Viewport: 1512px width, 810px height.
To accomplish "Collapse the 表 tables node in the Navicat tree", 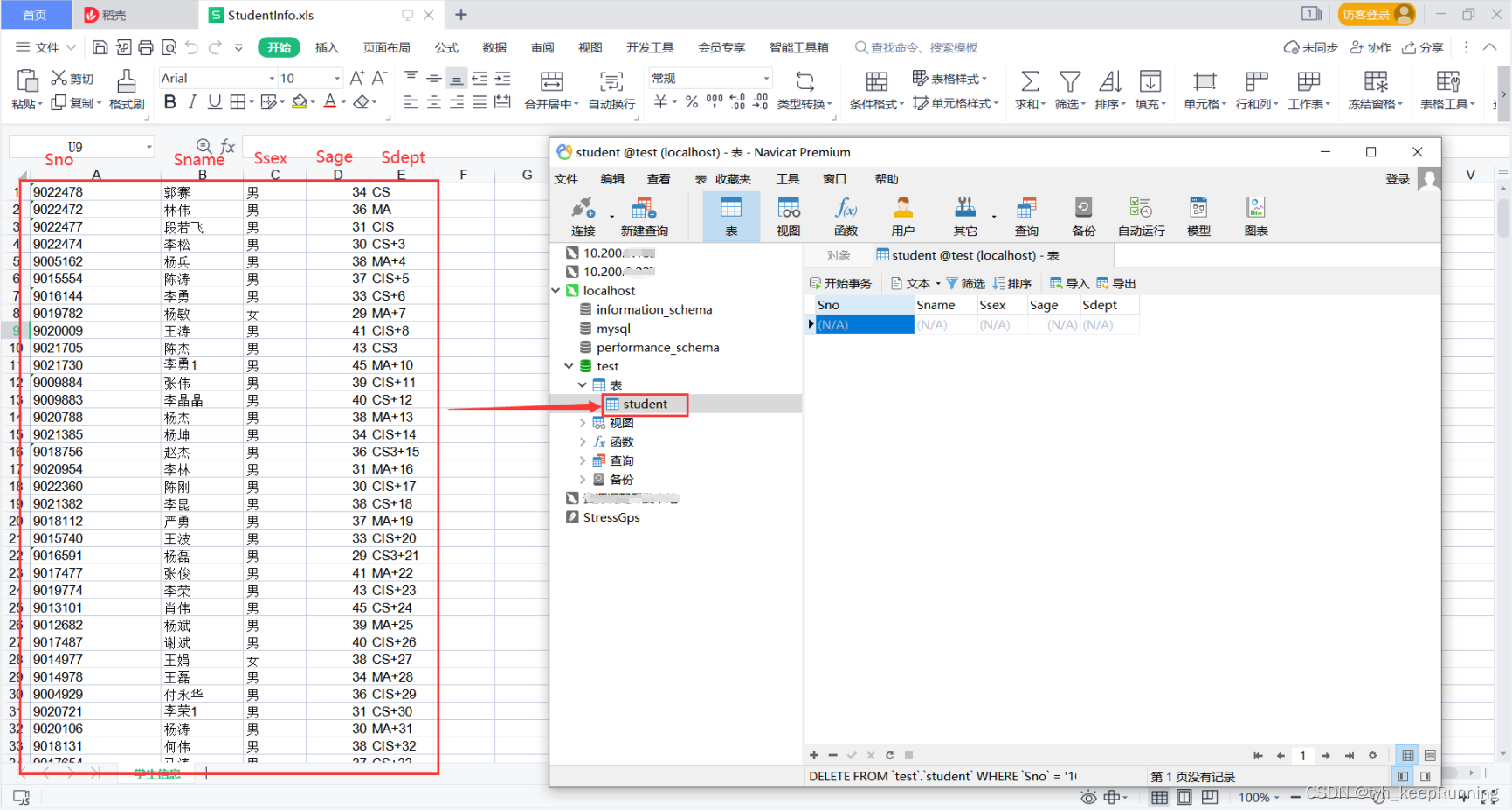I will click(583, 384).
